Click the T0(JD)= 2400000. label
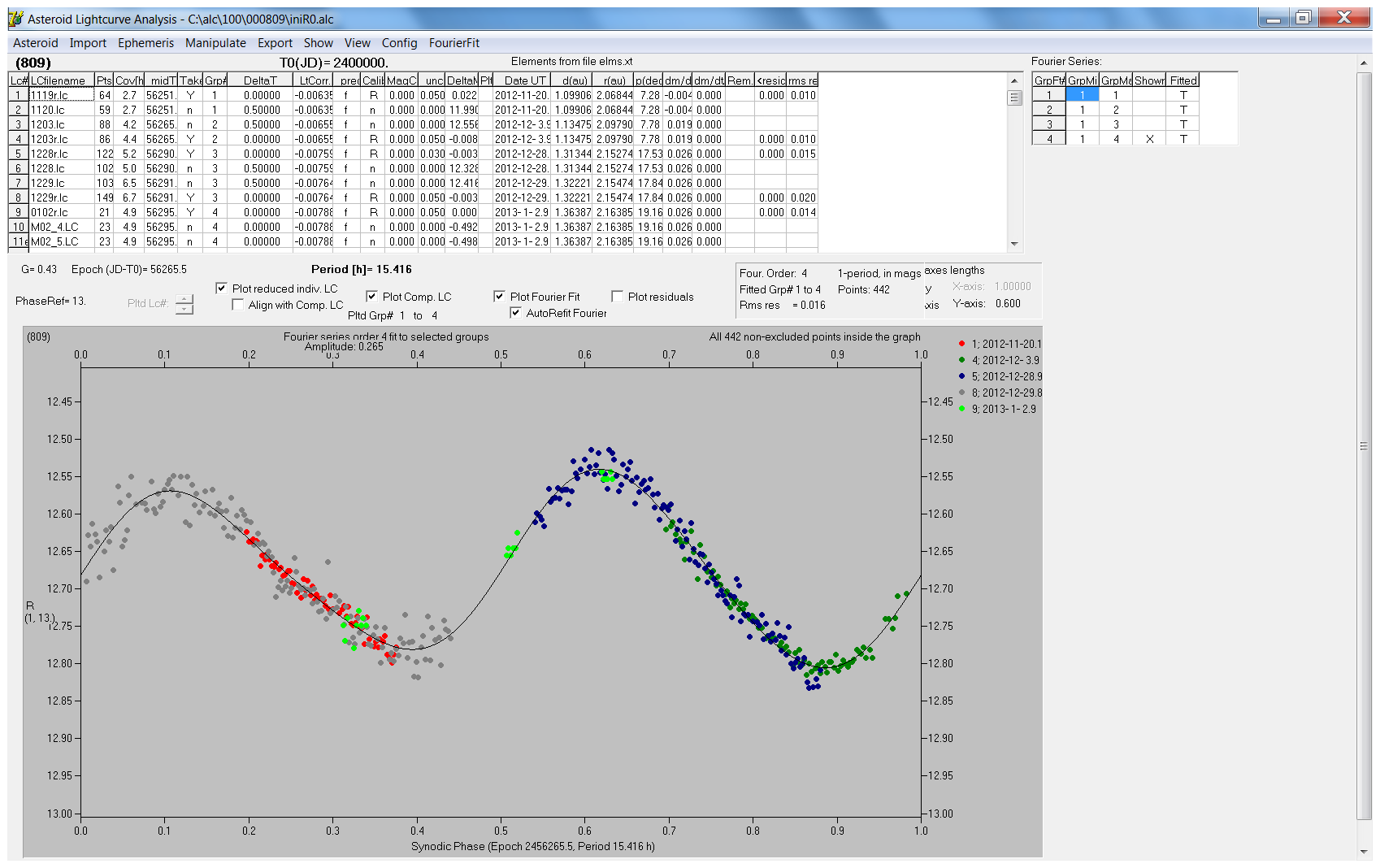The width and height of the screenshot is (1380, 868). pos(334,63)
